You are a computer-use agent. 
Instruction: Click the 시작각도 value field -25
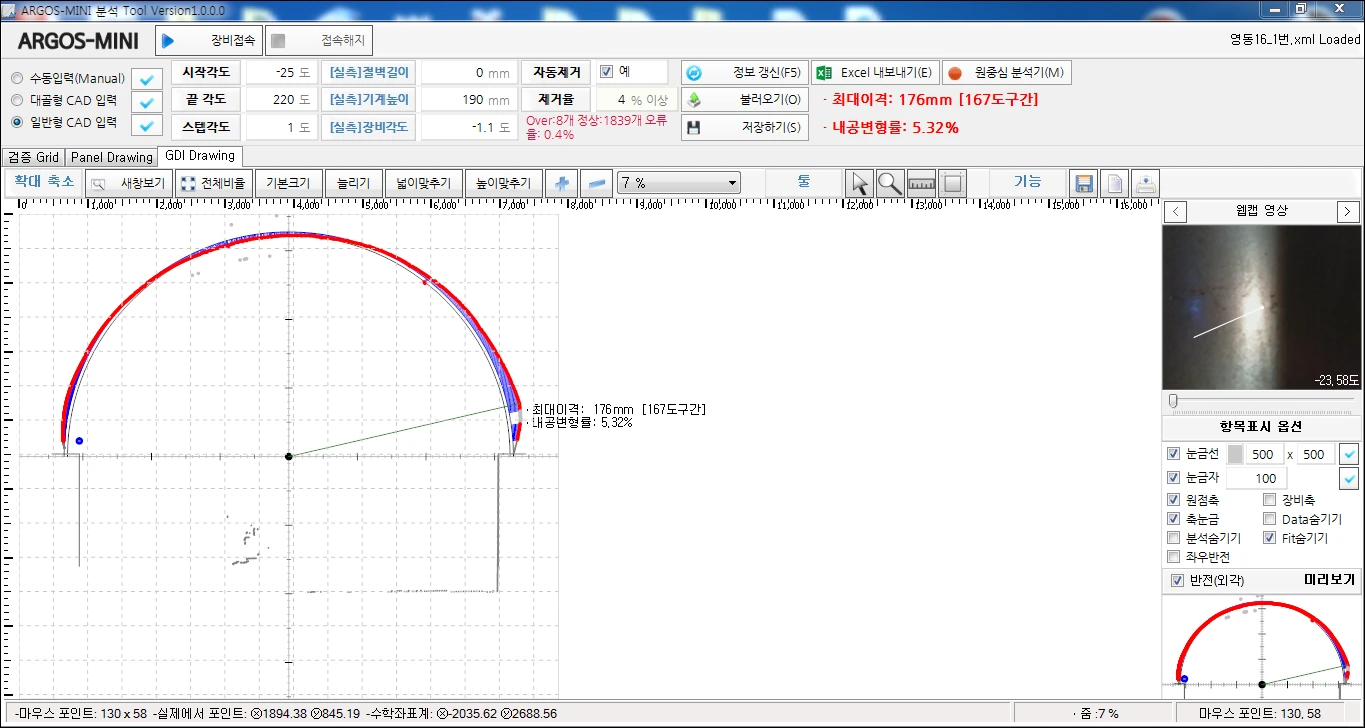281,73
